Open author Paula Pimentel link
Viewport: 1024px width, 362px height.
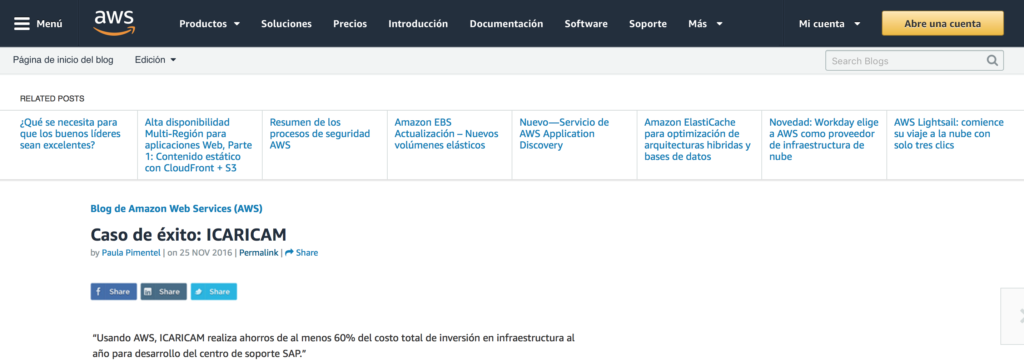tap(131, 252)
